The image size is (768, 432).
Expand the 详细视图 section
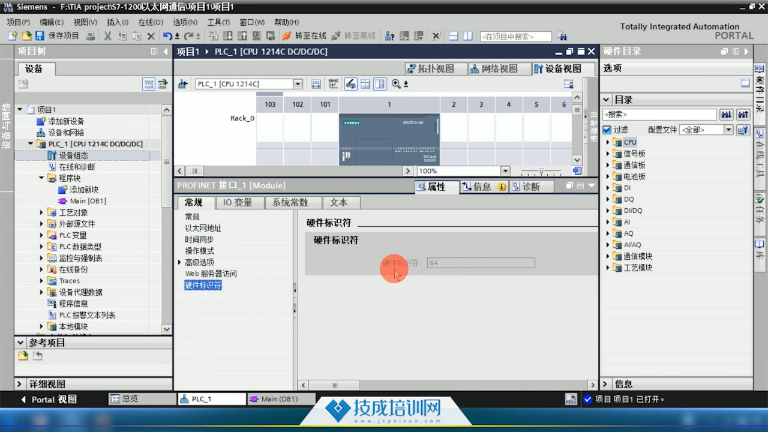coord(20,384)
